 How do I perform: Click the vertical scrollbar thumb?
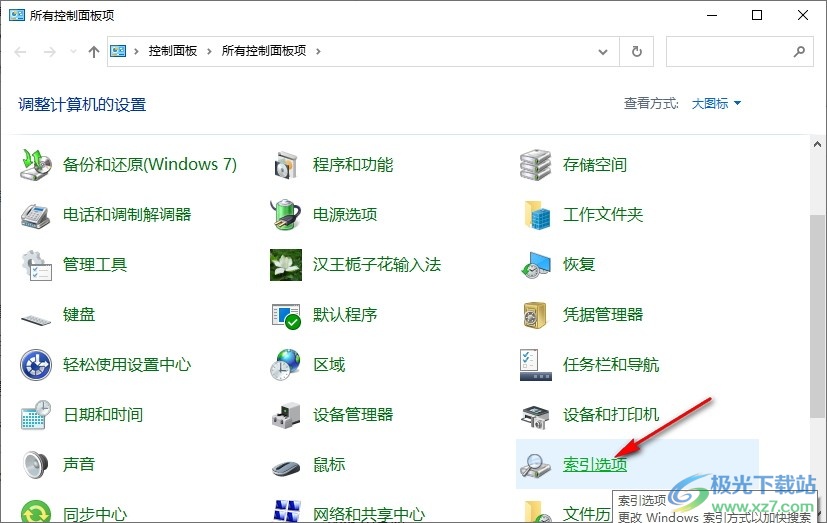817,316
